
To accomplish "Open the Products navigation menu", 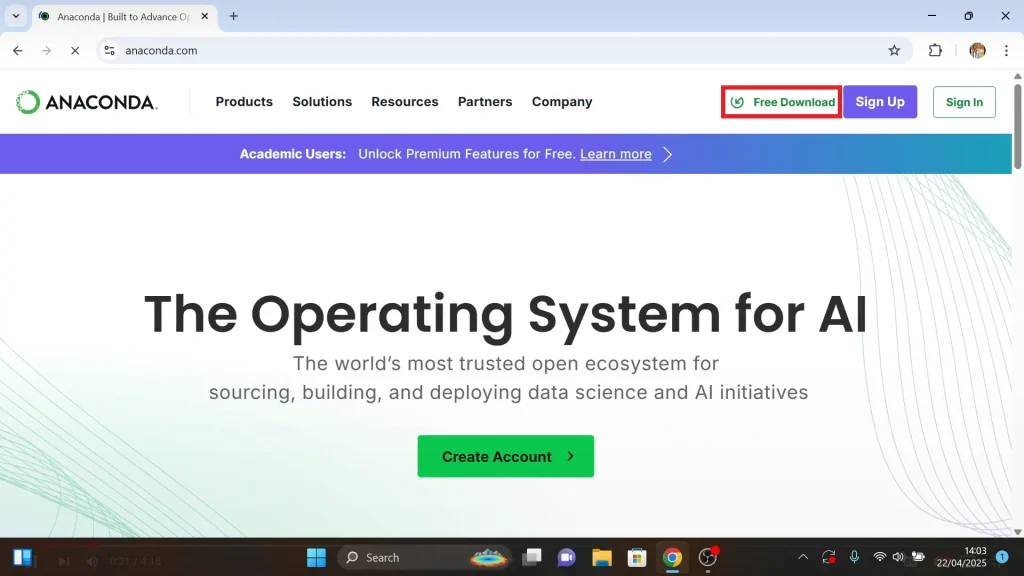I will [244, 102].
